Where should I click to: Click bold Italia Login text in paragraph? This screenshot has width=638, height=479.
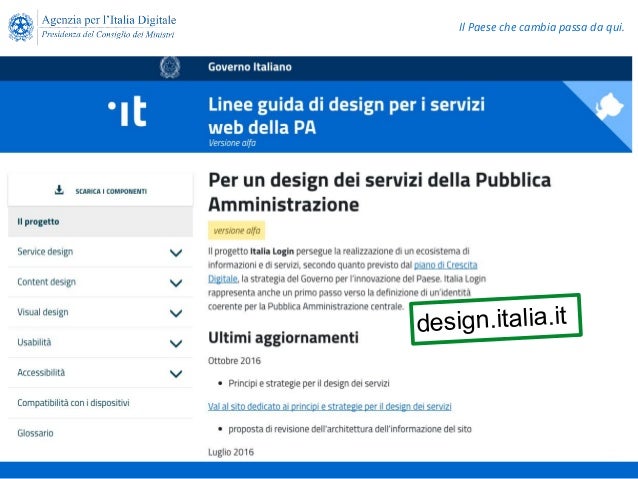coord(272,252)
